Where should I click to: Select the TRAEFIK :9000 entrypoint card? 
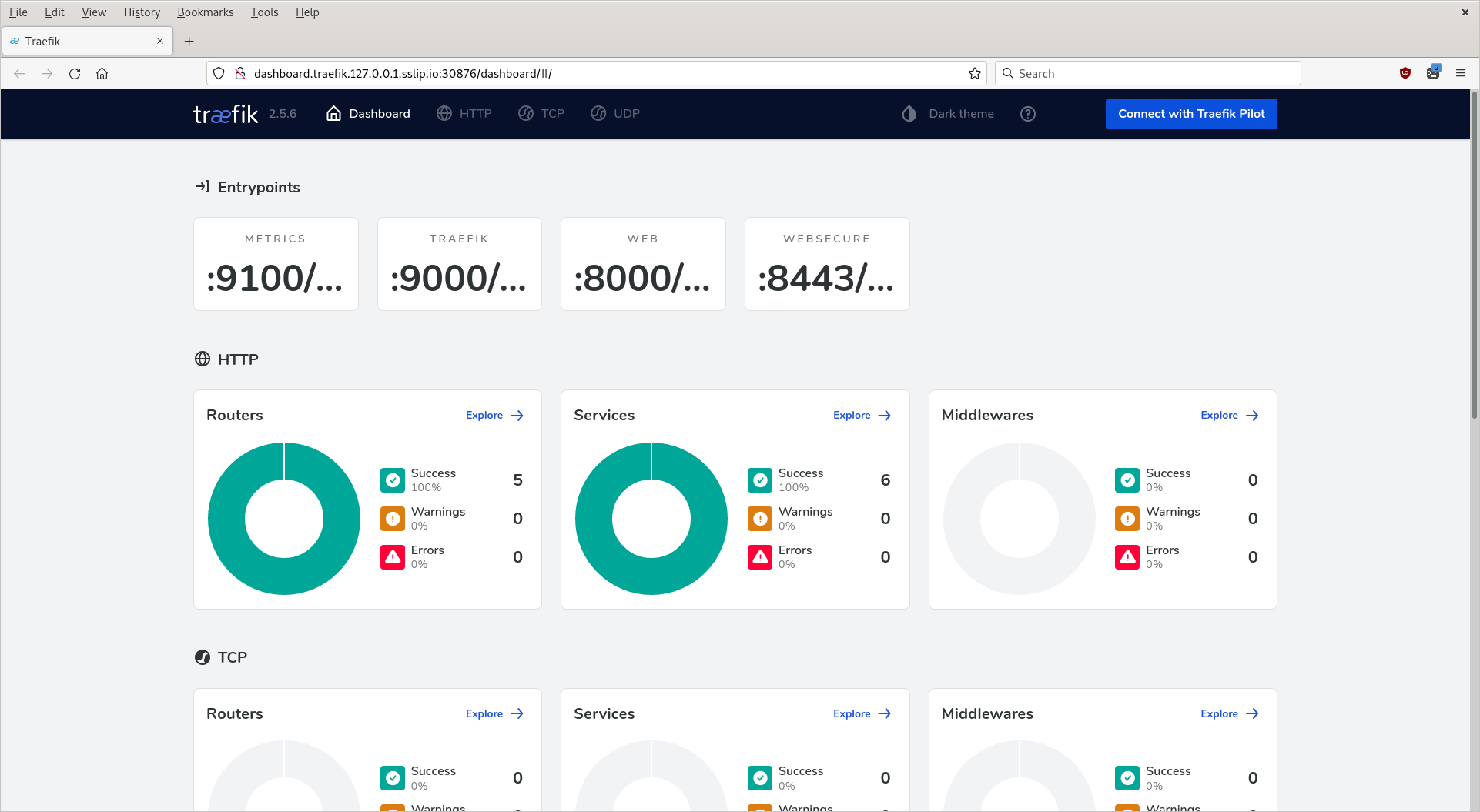pos(460,264)
